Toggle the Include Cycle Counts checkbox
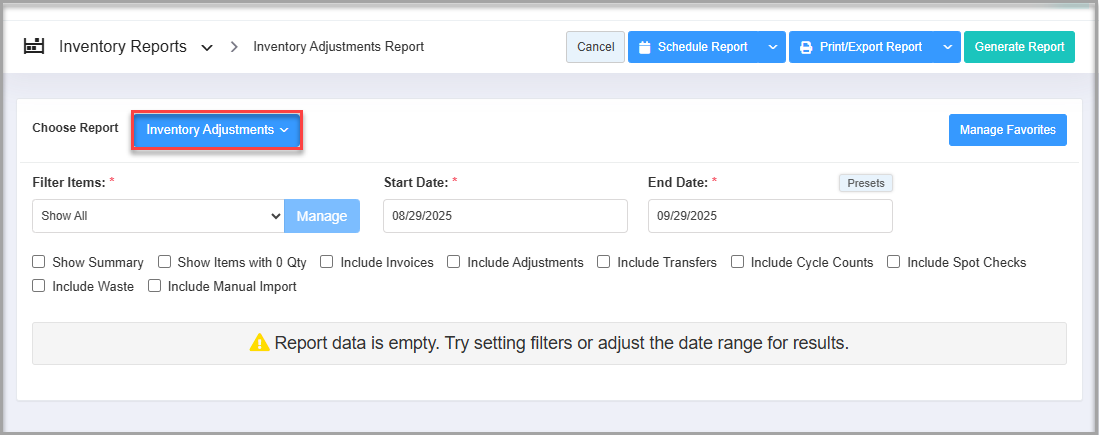 (737, 262)
